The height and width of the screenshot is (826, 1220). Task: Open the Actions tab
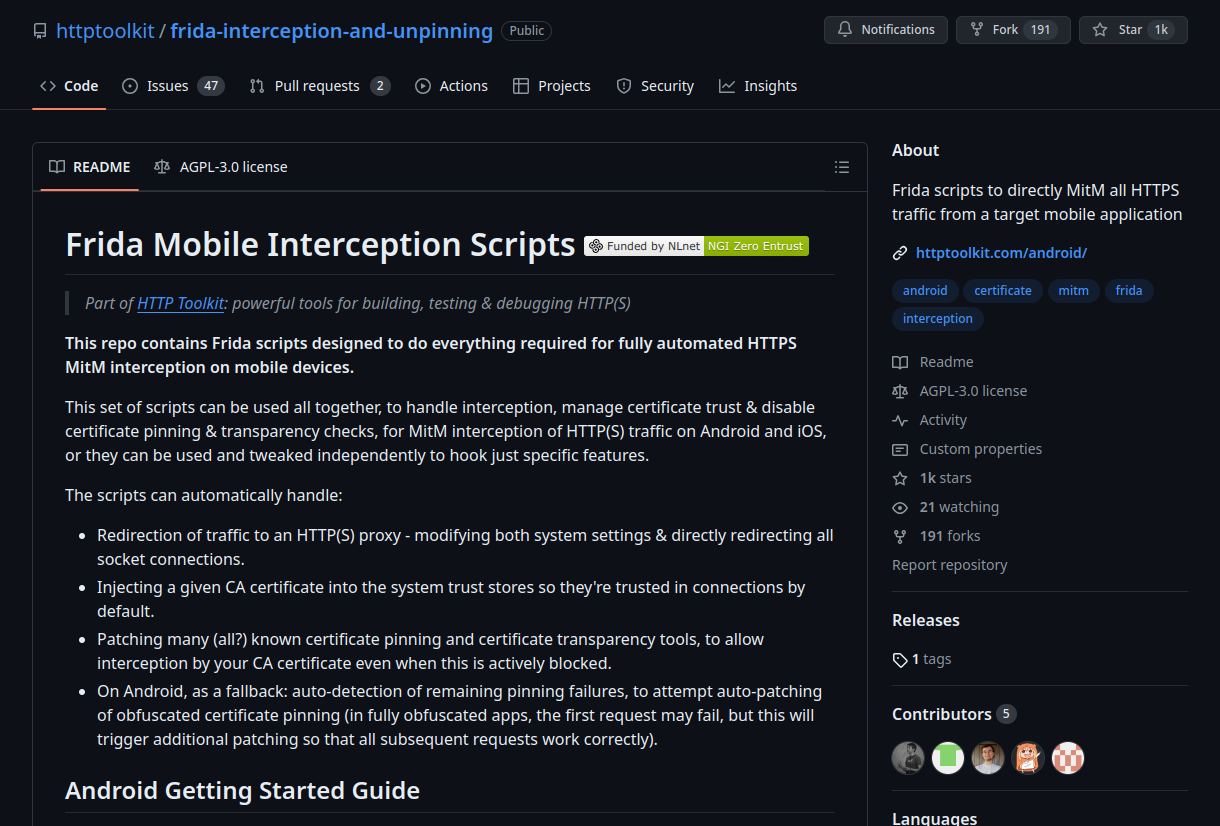(452, 86)
